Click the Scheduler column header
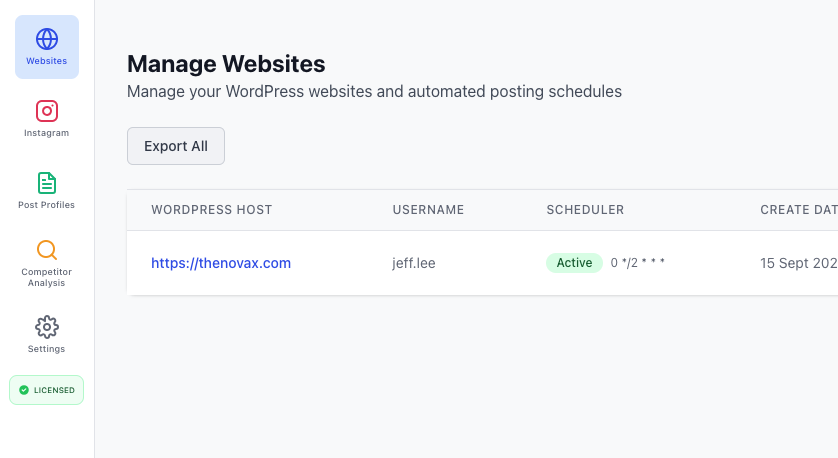The image size is (838, 458). point(585,210)
